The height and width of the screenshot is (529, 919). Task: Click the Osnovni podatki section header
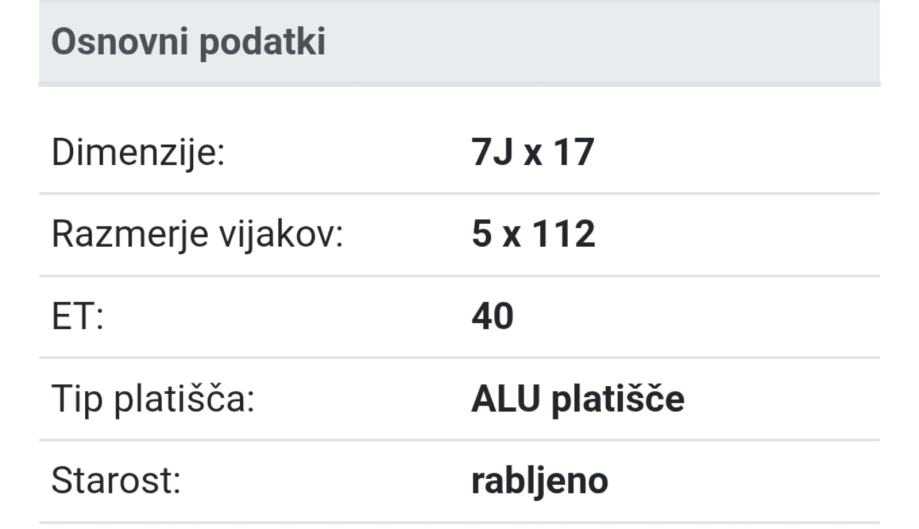coord(188,43)
